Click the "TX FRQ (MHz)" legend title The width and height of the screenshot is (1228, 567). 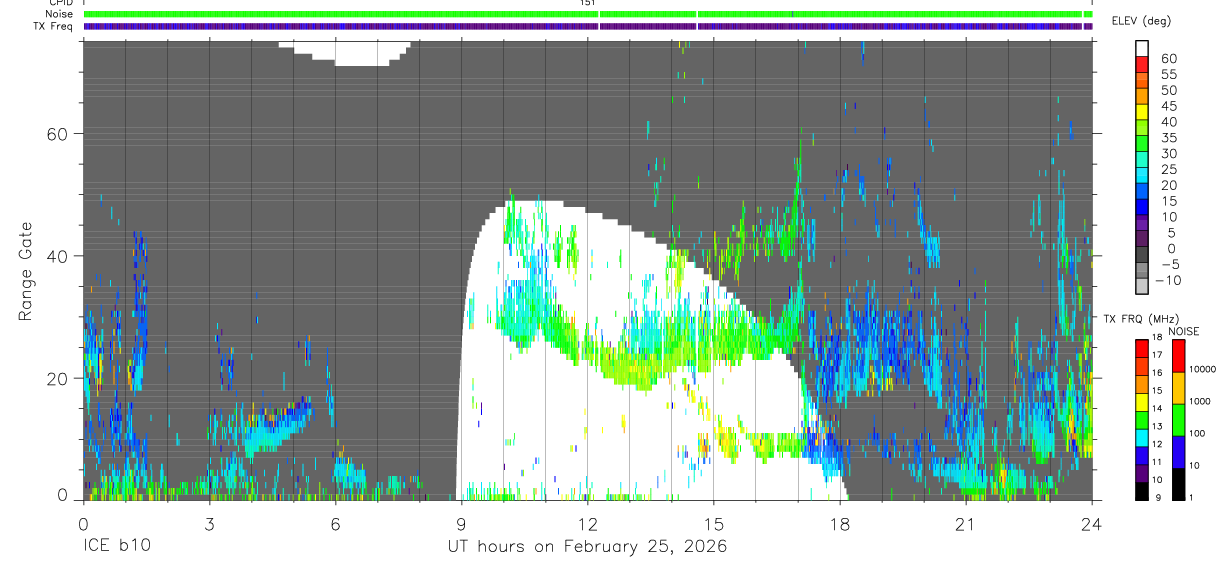coord(1141,319)
